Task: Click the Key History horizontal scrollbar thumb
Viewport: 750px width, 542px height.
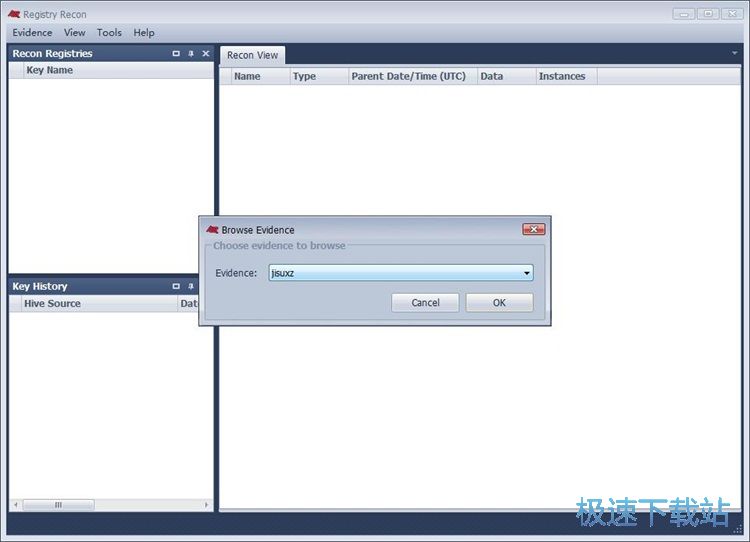Action: (x=58, y=505)
